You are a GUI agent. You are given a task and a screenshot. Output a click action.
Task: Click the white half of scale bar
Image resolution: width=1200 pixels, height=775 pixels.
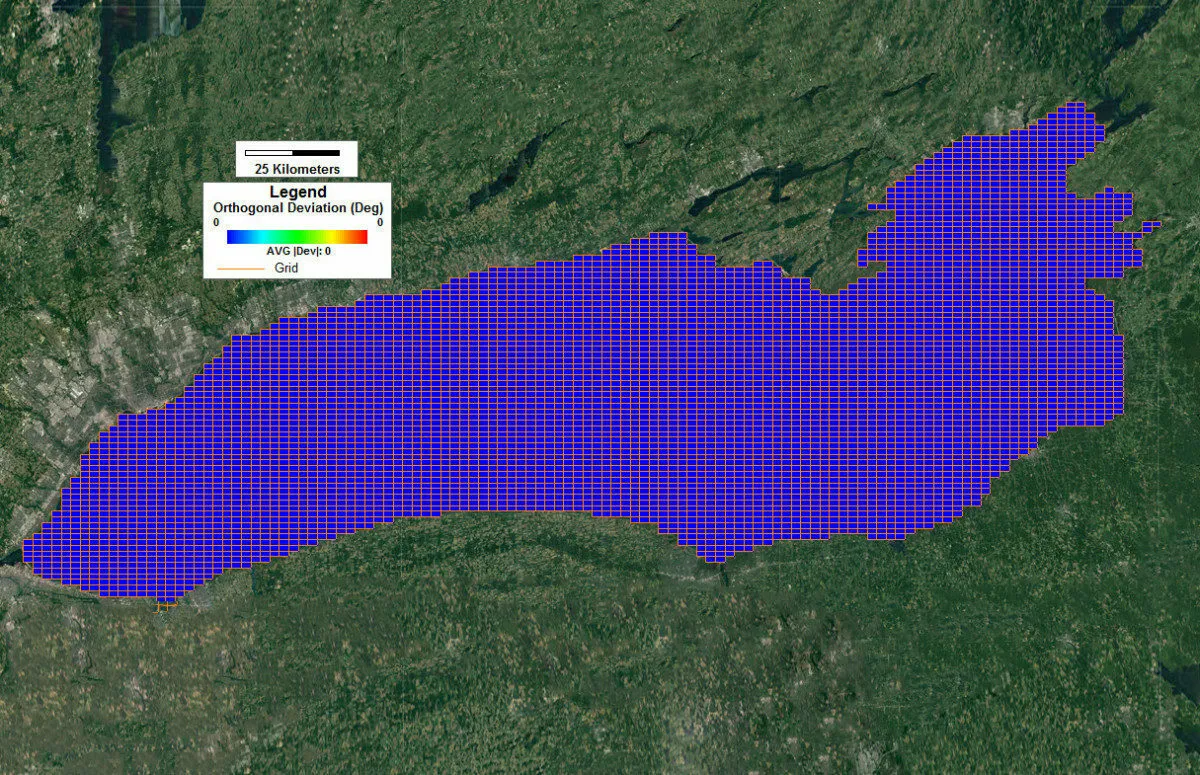click(x=269, y=153)
